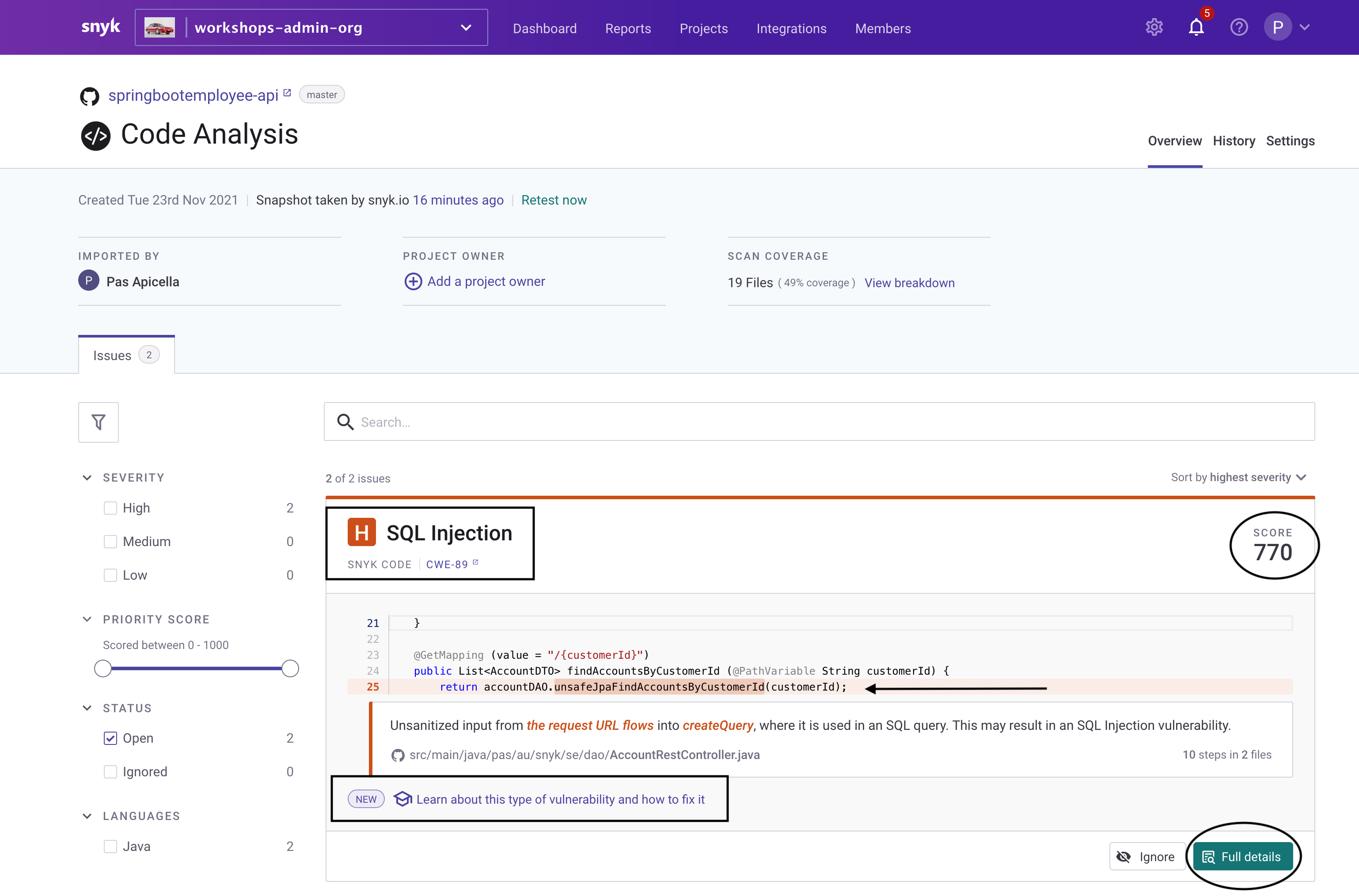
Task: Collapse the Priority Score section
Action: [87, 619]
